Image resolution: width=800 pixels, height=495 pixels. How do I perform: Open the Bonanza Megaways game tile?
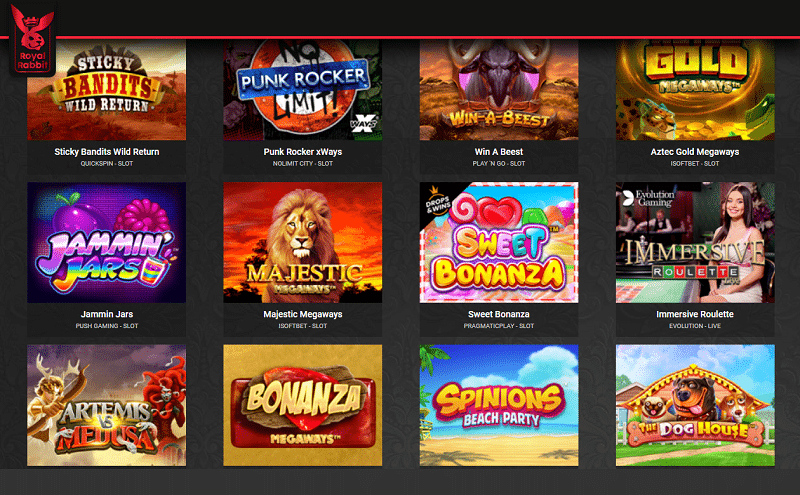point(303,405)
